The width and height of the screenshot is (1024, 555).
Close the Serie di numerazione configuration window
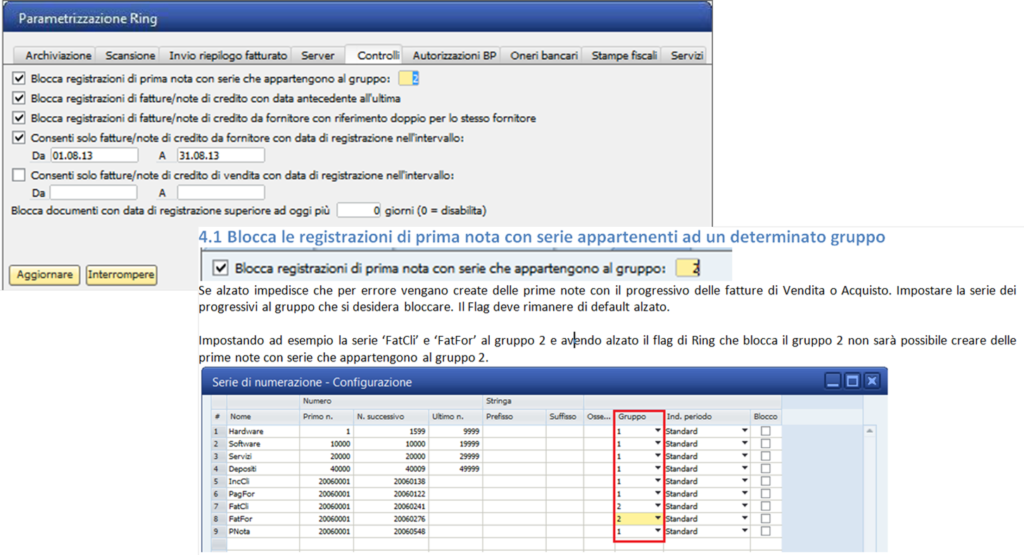872,381
